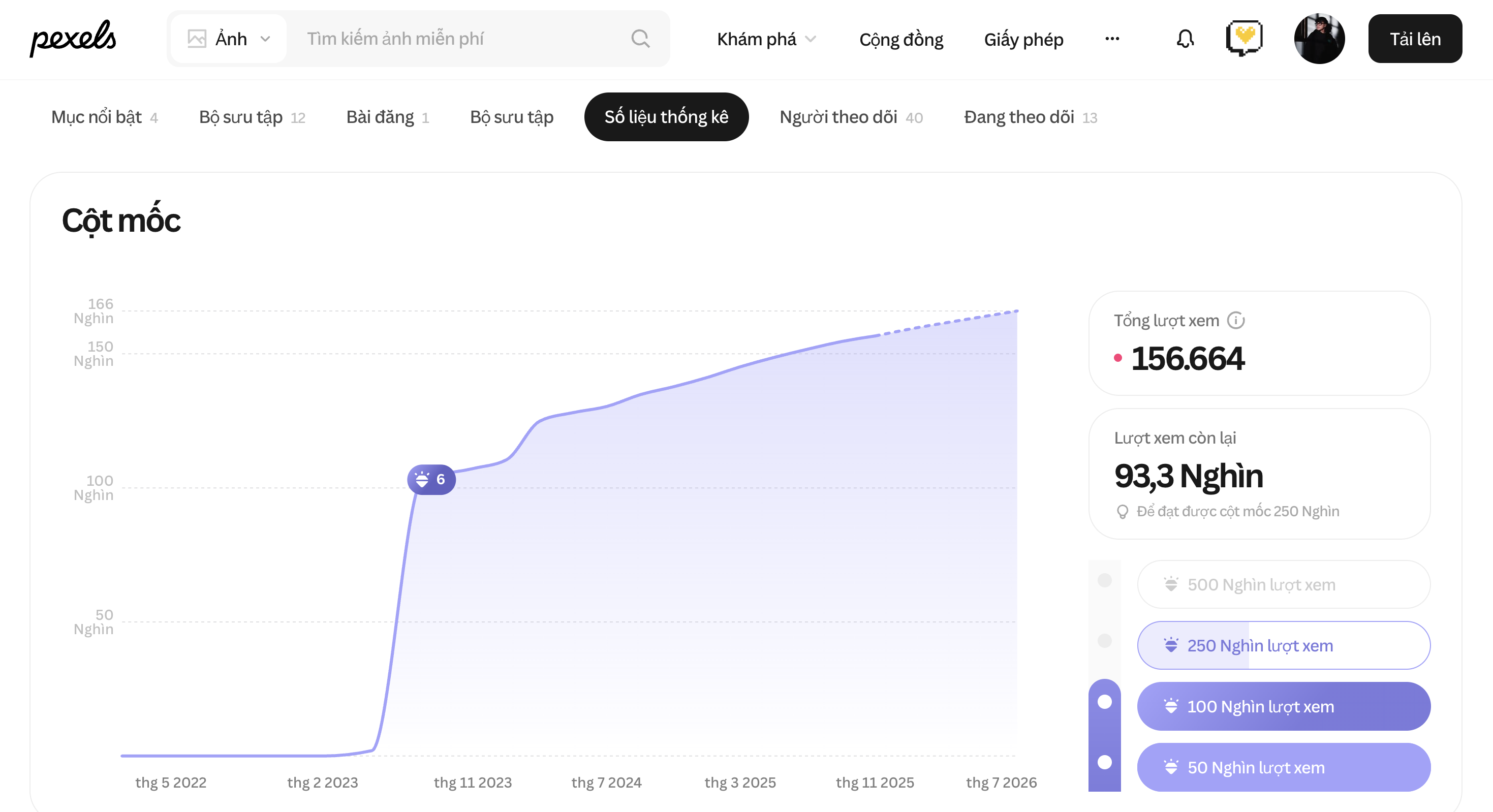Select the 50 Nghìn milestone dot
Image resolution: width=1493 pixels, height=812 pixels.
point(1105,762)
